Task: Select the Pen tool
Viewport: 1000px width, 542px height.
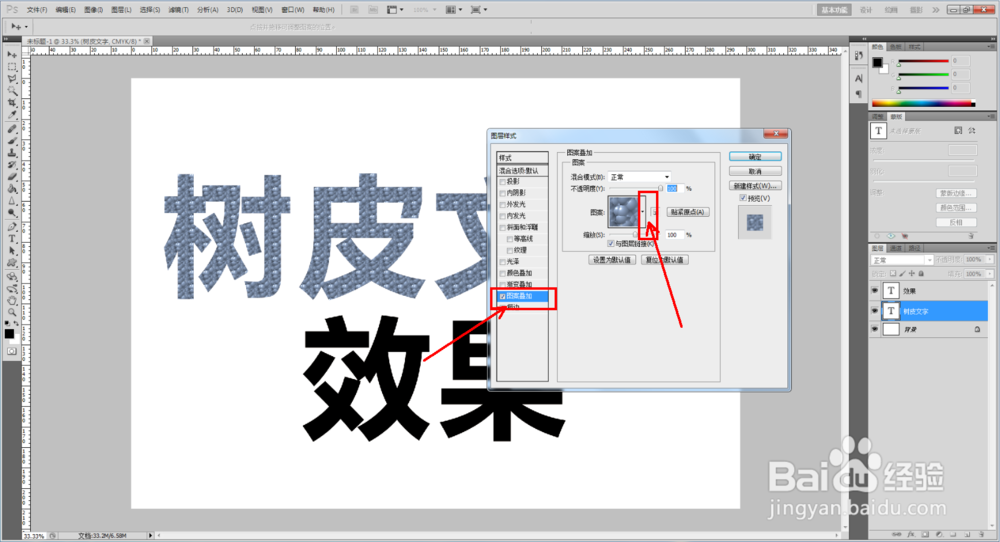Action: [12, 227]
